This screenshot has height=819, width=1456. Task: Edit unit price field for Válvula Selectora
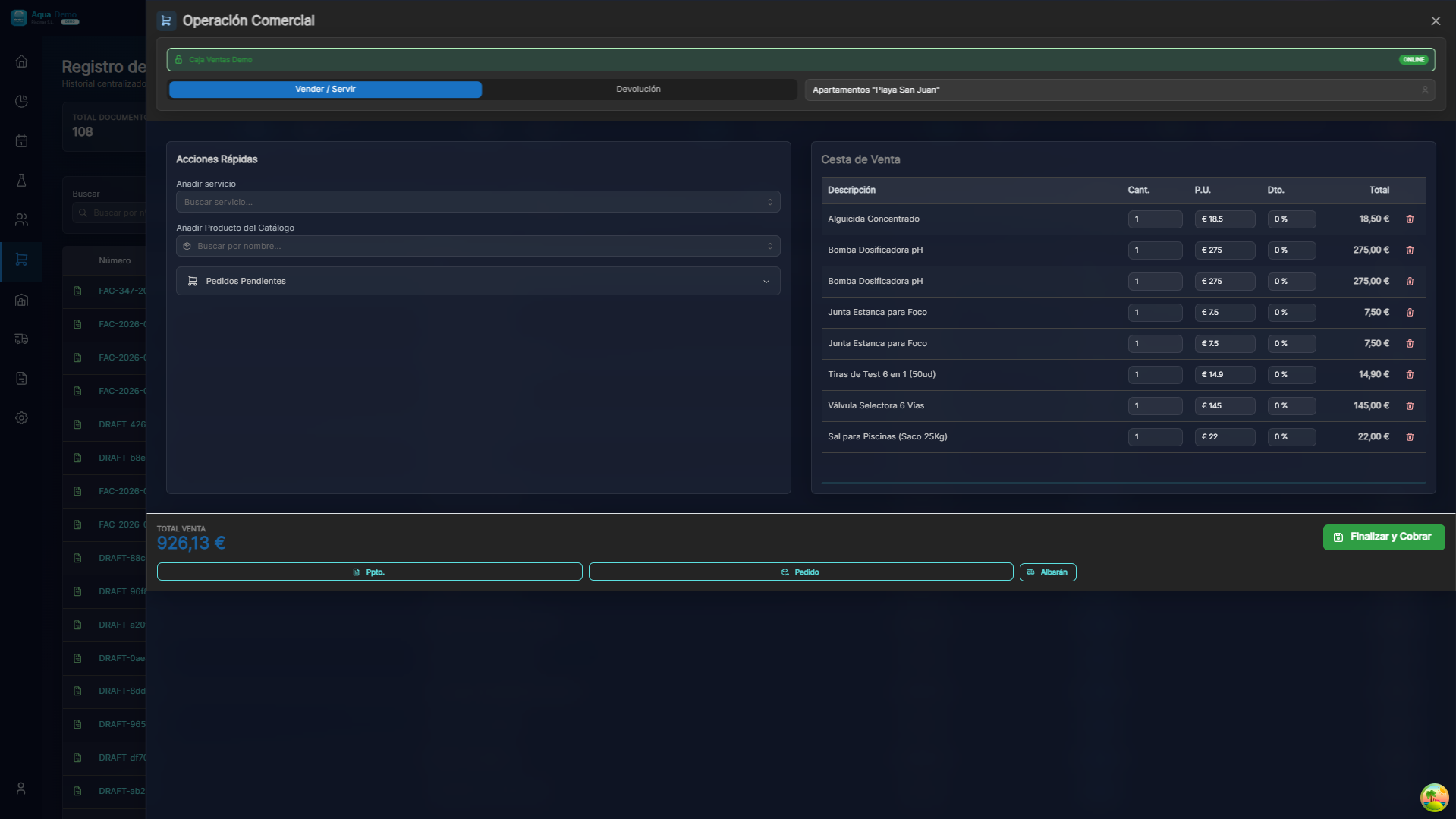[1225, 406]
